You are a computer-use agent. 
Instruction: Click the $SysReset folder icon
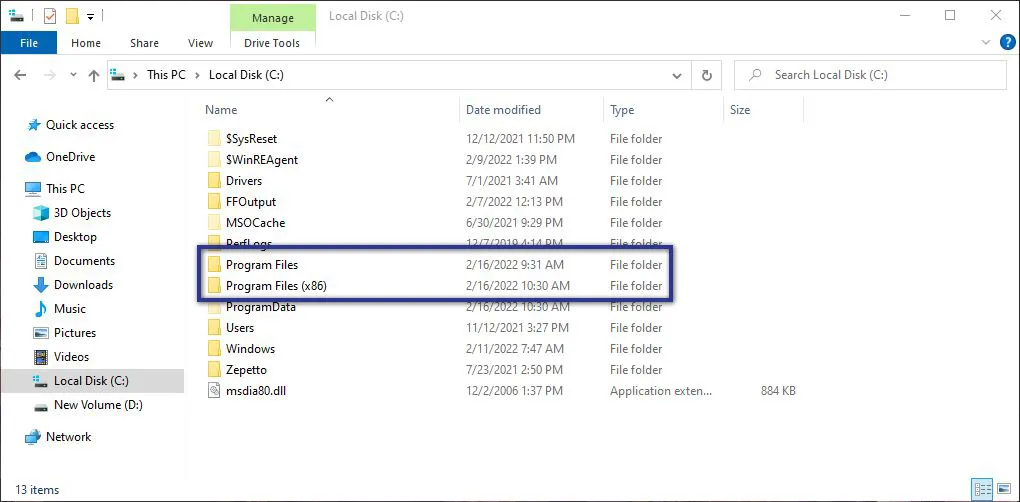click(215, 139)
